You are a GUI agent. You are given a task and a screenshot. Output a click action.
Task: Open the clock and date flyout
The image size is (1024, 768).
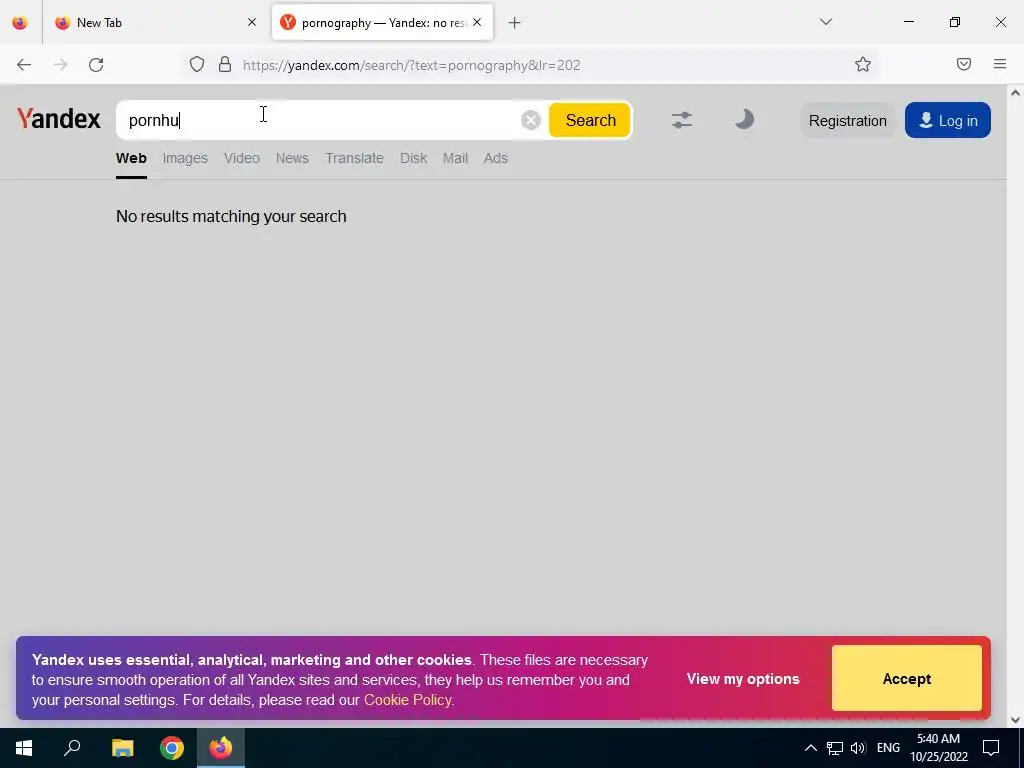[x=939, y=748]
